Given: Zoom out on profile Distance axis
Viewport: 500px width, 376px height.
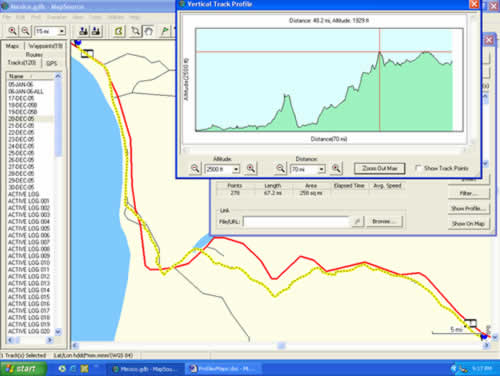Looking at the screenshot, I should click(x=281, y=169).
